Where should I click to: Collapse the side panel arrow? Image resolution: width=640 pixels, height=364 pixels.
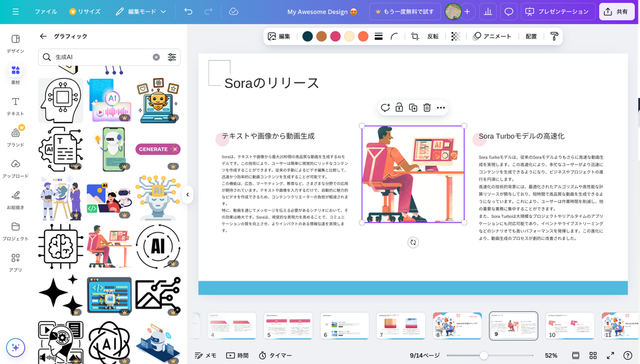click(x=187, y=195)
